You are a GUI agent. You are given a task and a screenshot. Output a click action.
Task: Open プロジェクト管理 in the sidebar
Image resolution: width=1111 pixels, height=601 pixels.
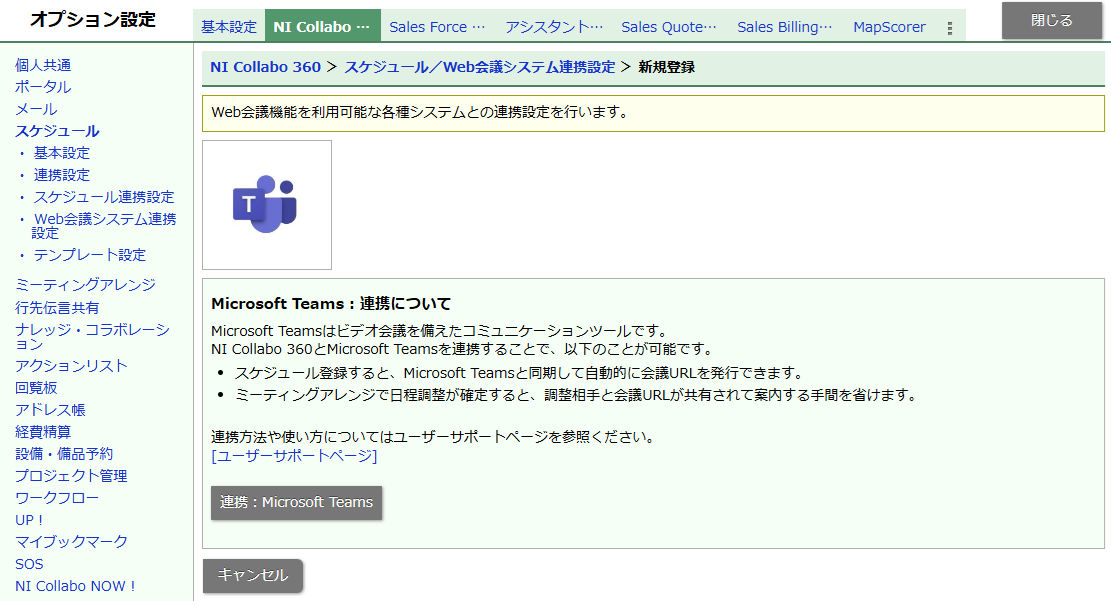[71, 476]
